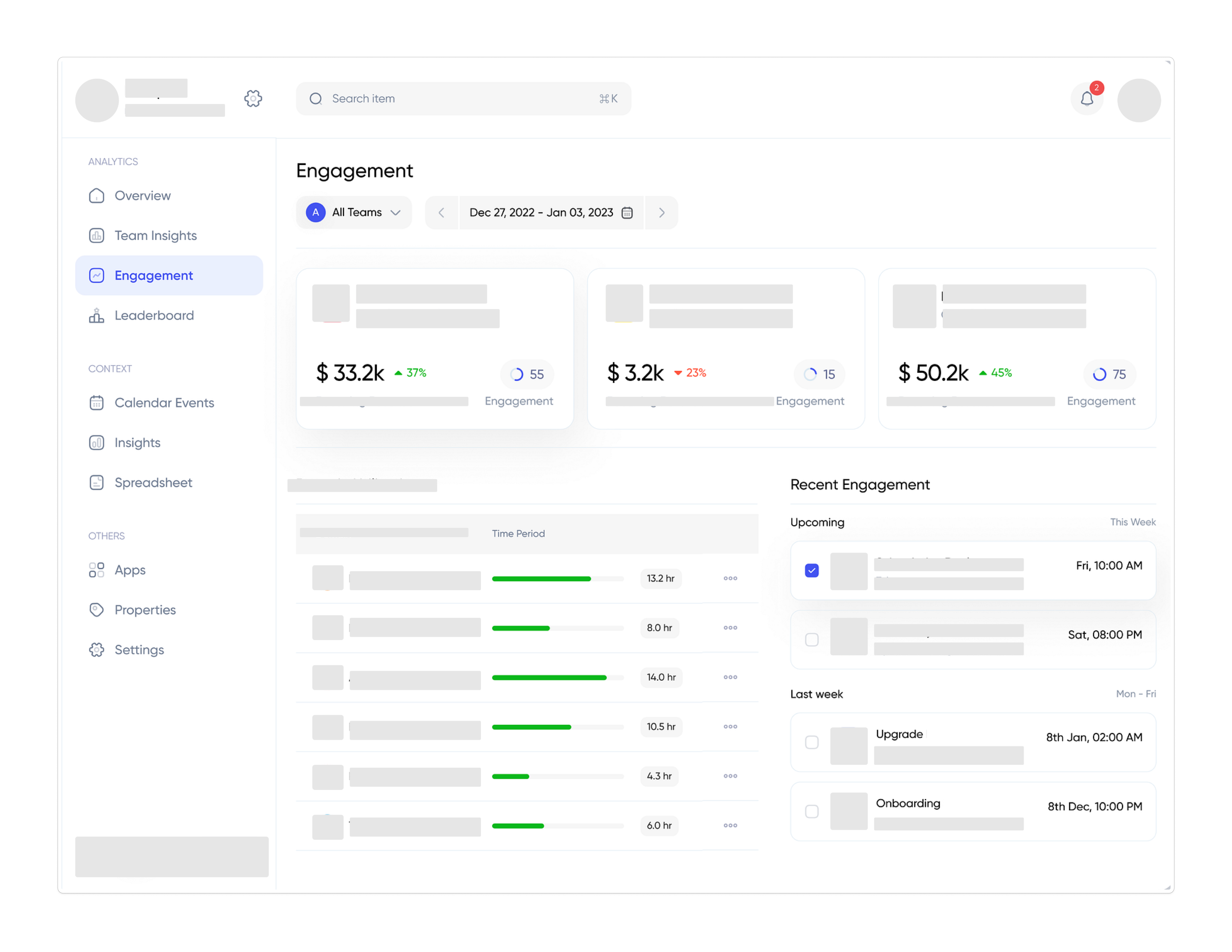Click the 6.0 hr value badge
This screenshot has height=952, width=1232.
point(659,826)
